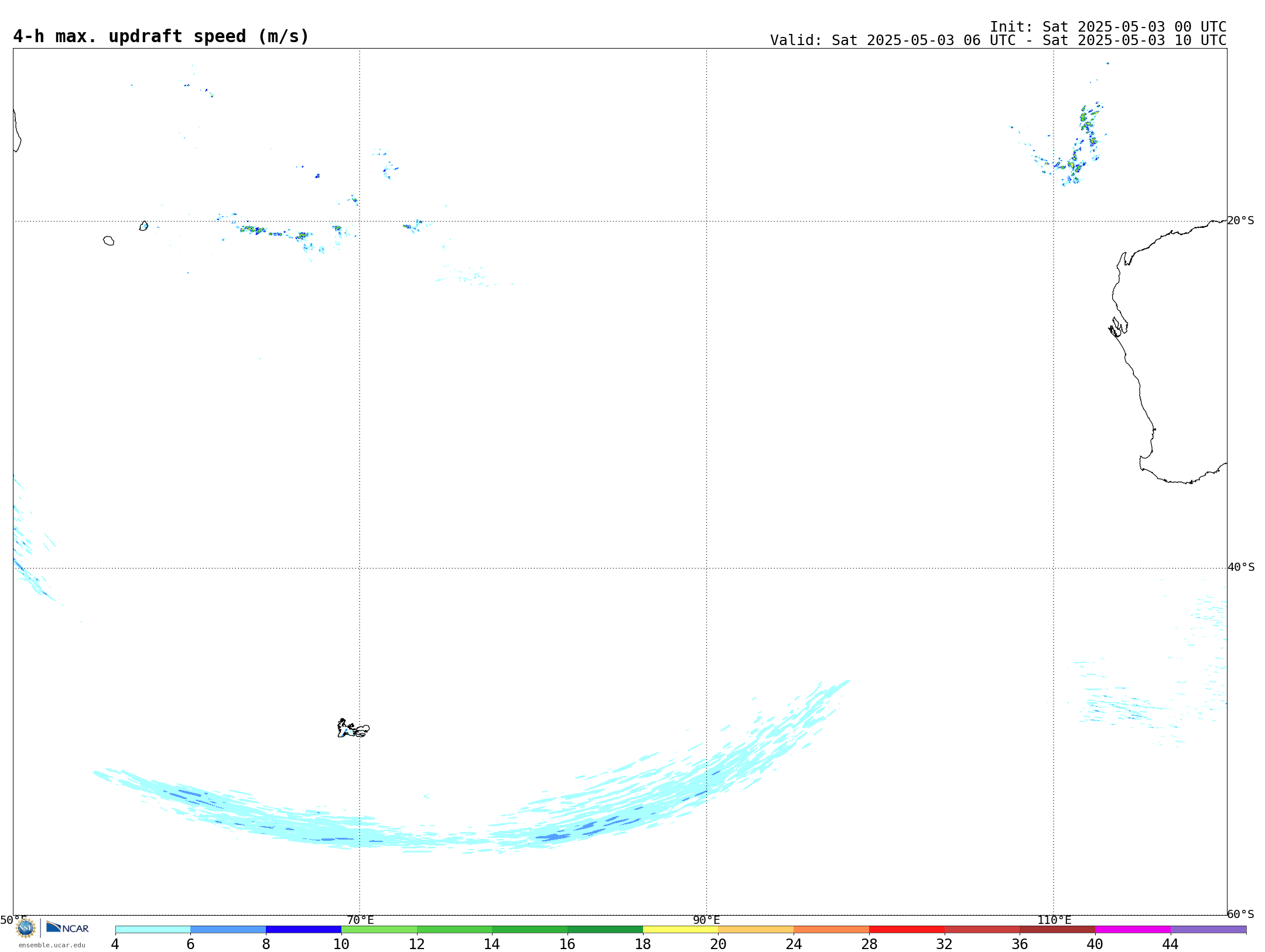Click the colorbar tick label 18
1265x952 pixels.
pyautogui.click(x=642, y=944)
